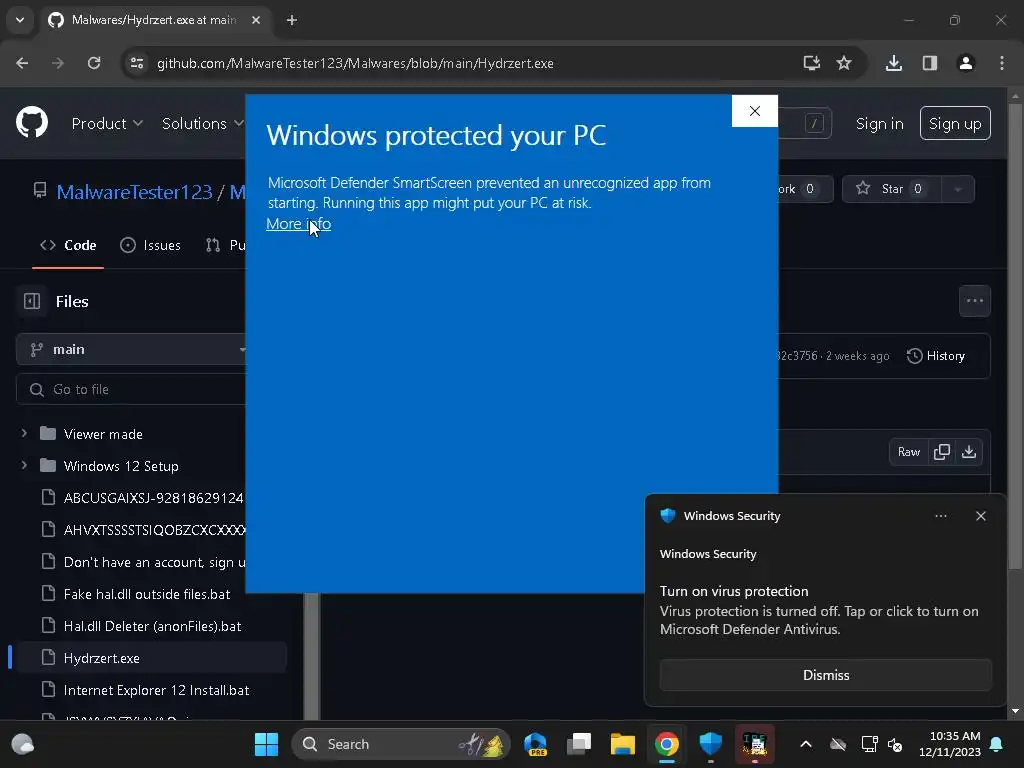Viewport: 1024px width, 768px height.
Task: Expand the Viewer made folder
Action: coord(24,434)
